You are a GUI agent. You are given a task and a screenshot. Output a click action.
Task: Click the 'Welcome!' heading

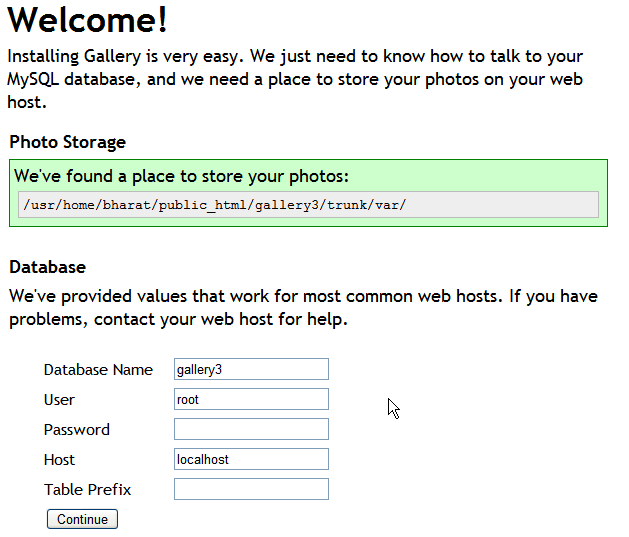(88, 20)
